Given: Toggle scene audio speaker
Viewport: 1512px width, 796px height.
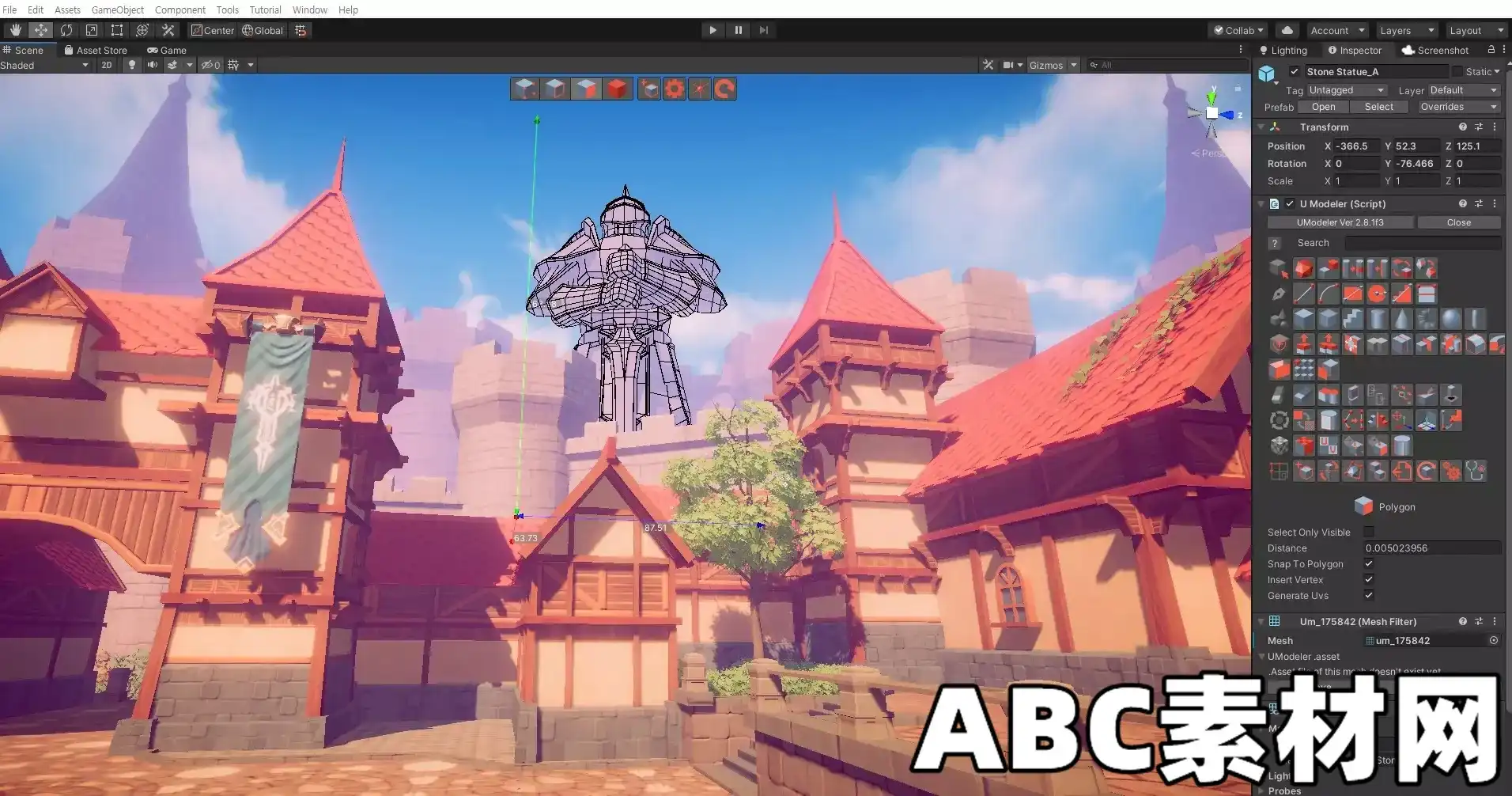Looking at the screenshot, I should [152, 65].
